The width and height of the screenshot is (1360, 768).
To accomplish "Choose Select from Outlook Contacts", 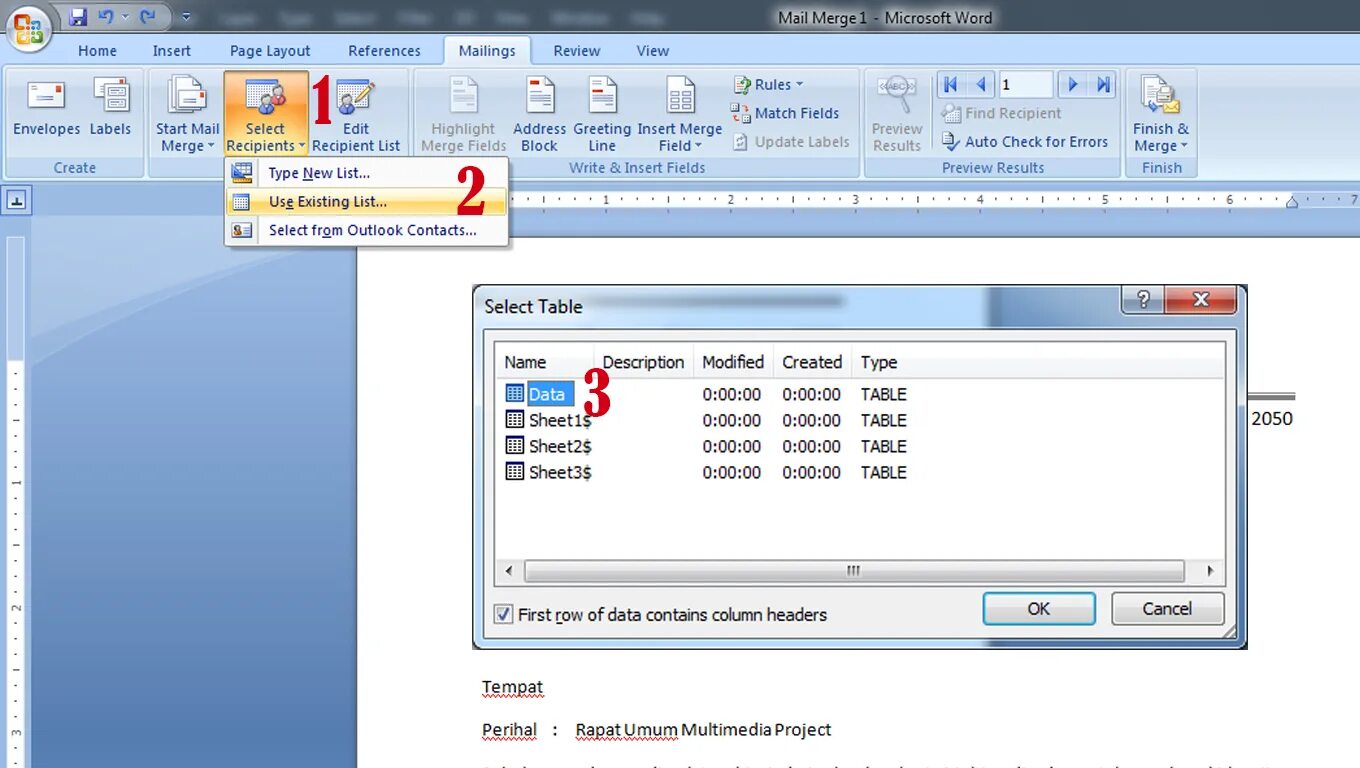I will [367, 230].
